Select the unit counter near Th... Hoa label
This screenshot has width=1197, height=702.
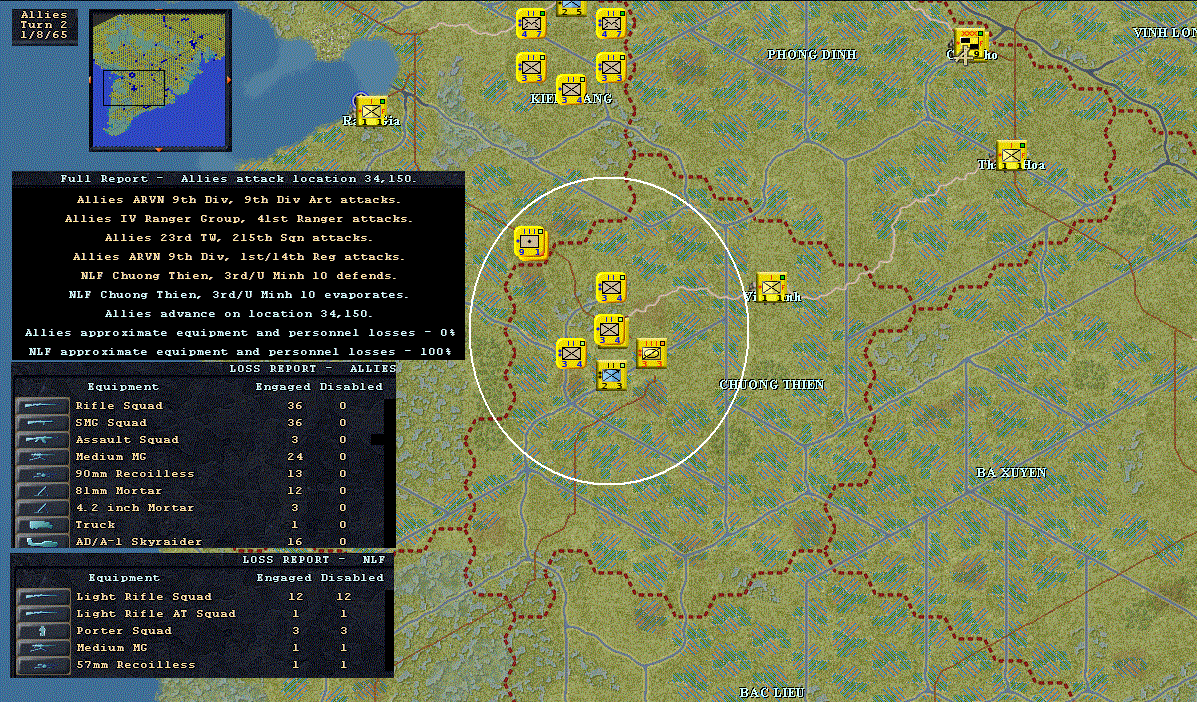(x=1011, y=156)
